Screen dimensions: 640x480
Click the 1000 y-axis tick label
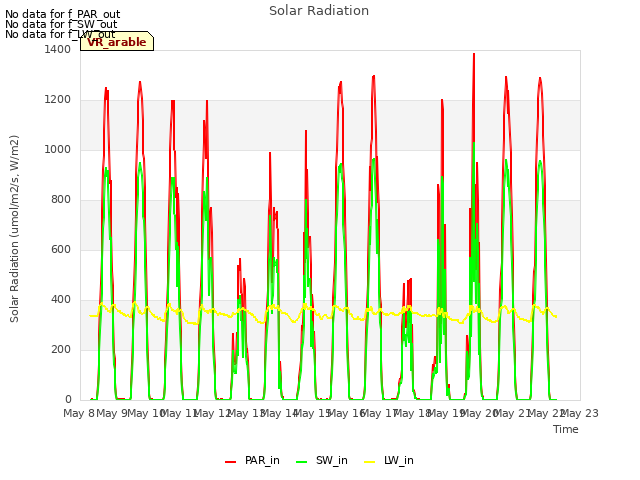click(58, 149)
